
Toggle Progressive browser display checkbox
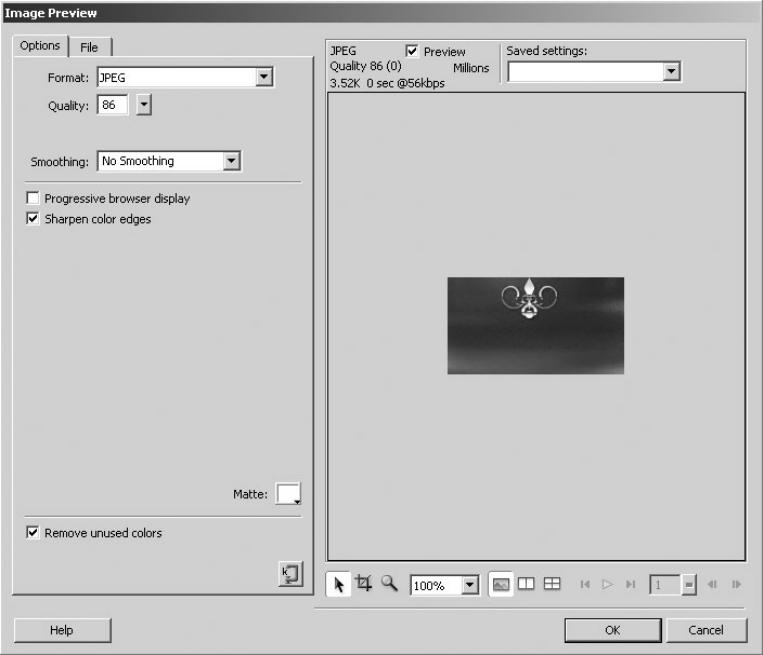(x=33, y=198)
